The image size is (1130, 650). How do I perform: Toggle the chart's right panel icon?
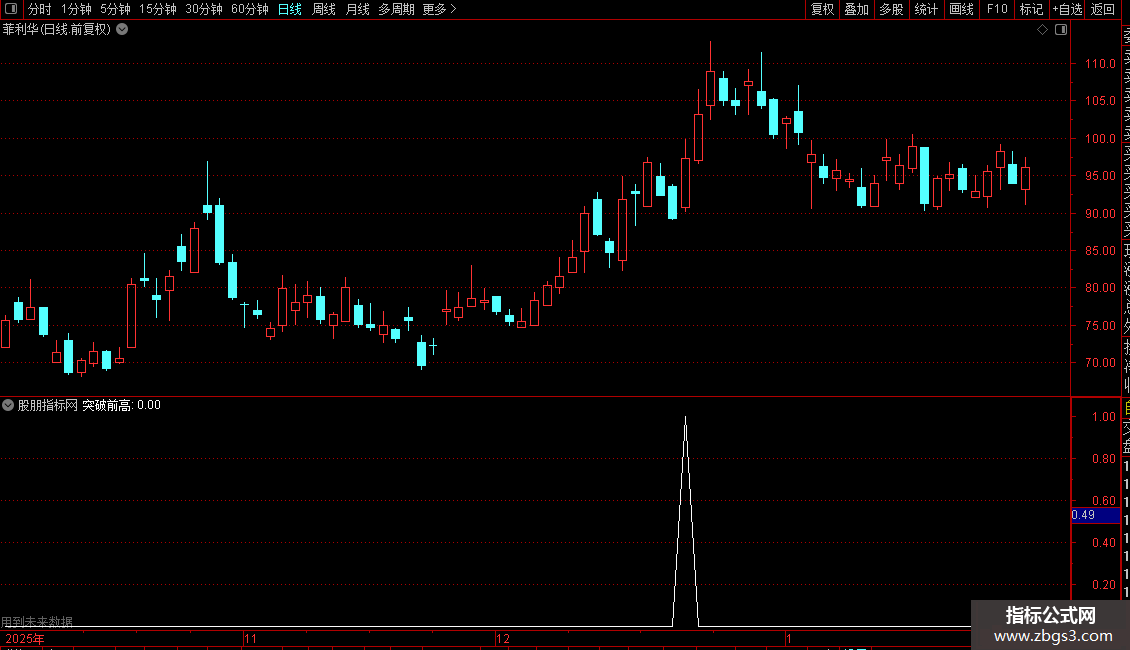pos(1061,30)
